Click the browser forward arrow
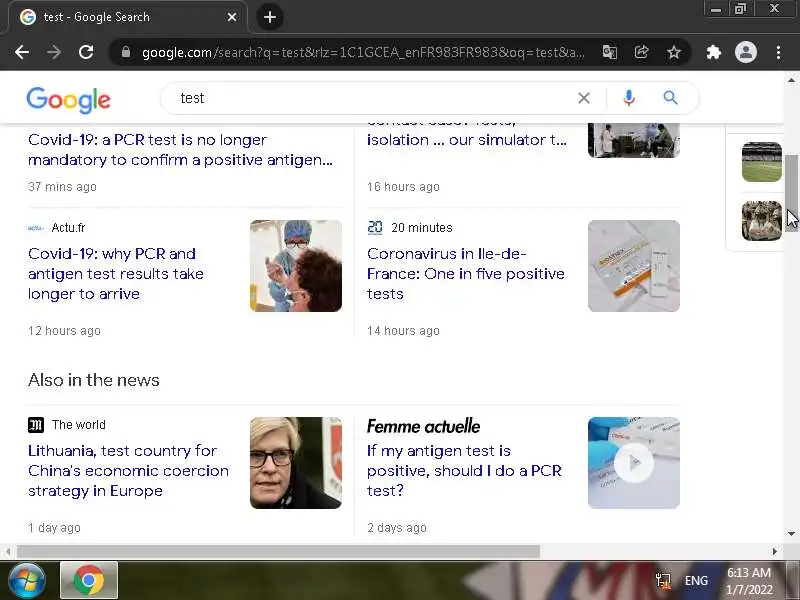 54,52
